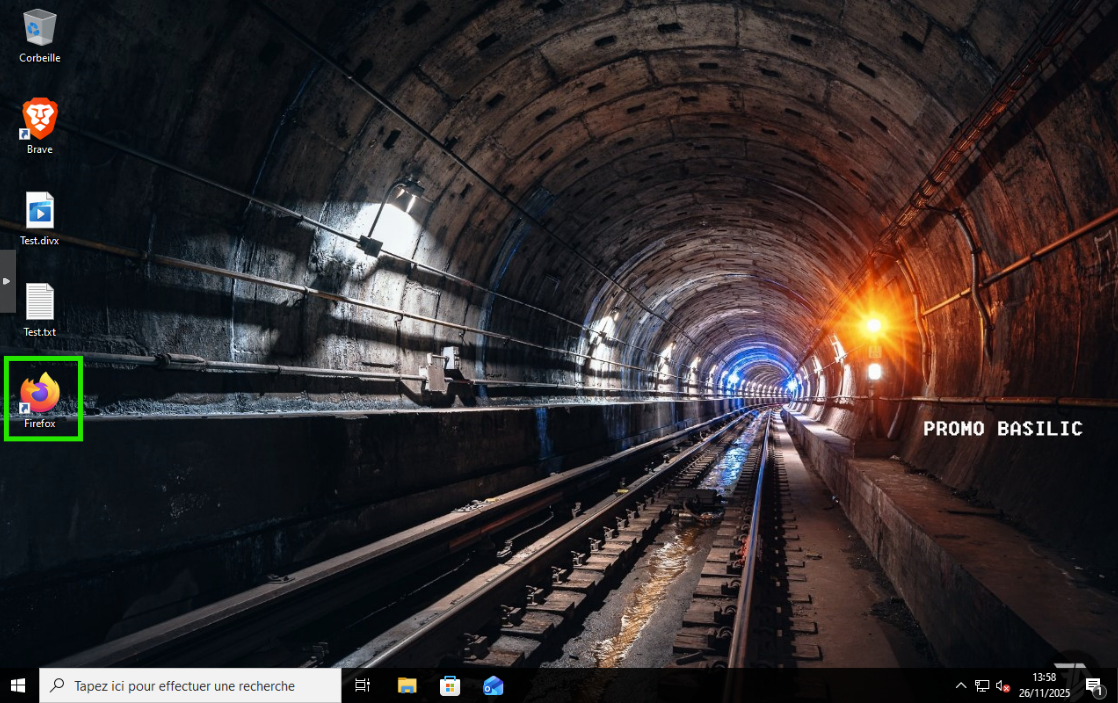Click the network status tray icon
Image resolution: width=1118 pixels, height=703 pixels.
point(982,686)
